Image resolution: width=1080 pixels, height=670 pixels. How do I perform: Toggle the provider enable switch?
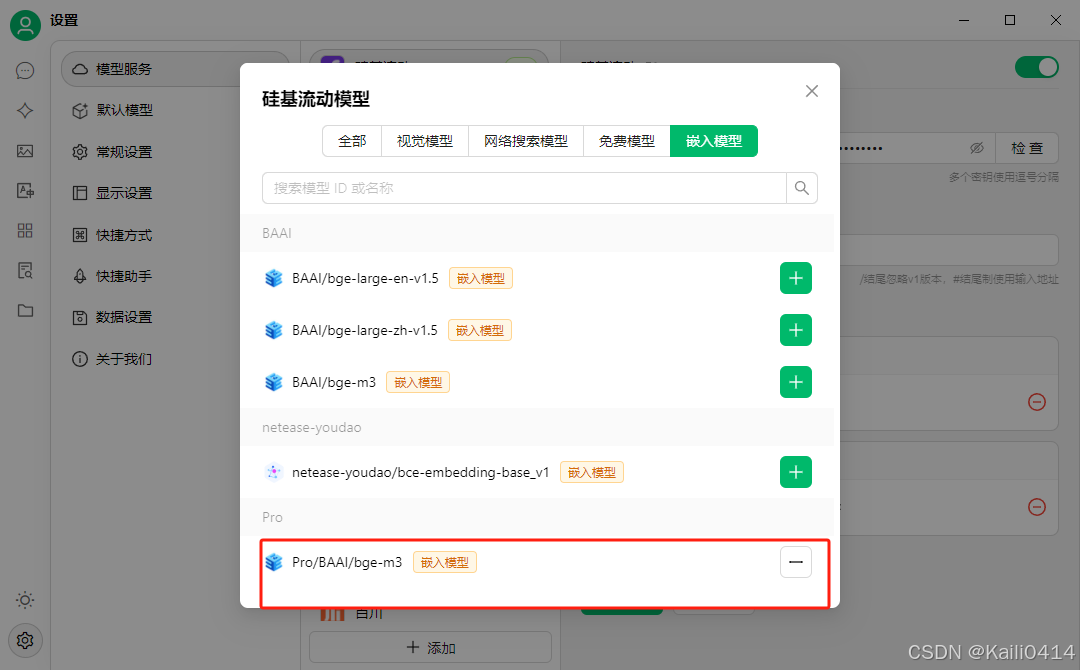pos(1037,67)
